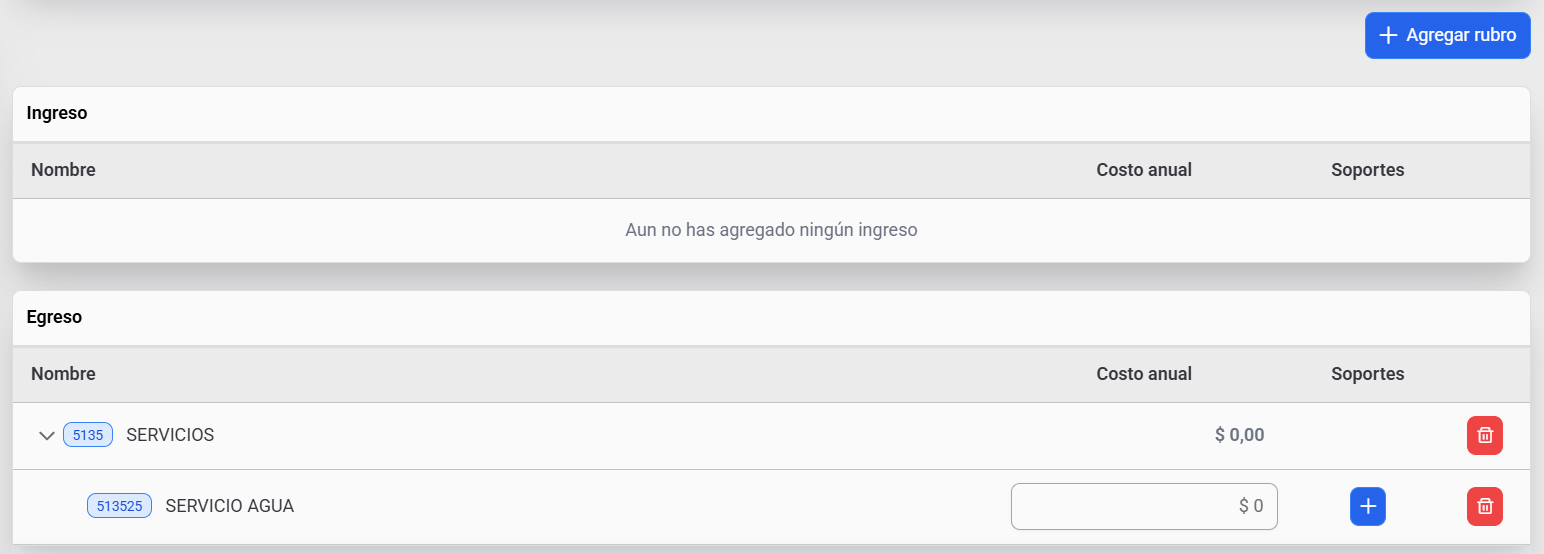Click Costo anual header in Ingreso table
The width and height of the screenshot is (1544, 554).
1144,170
